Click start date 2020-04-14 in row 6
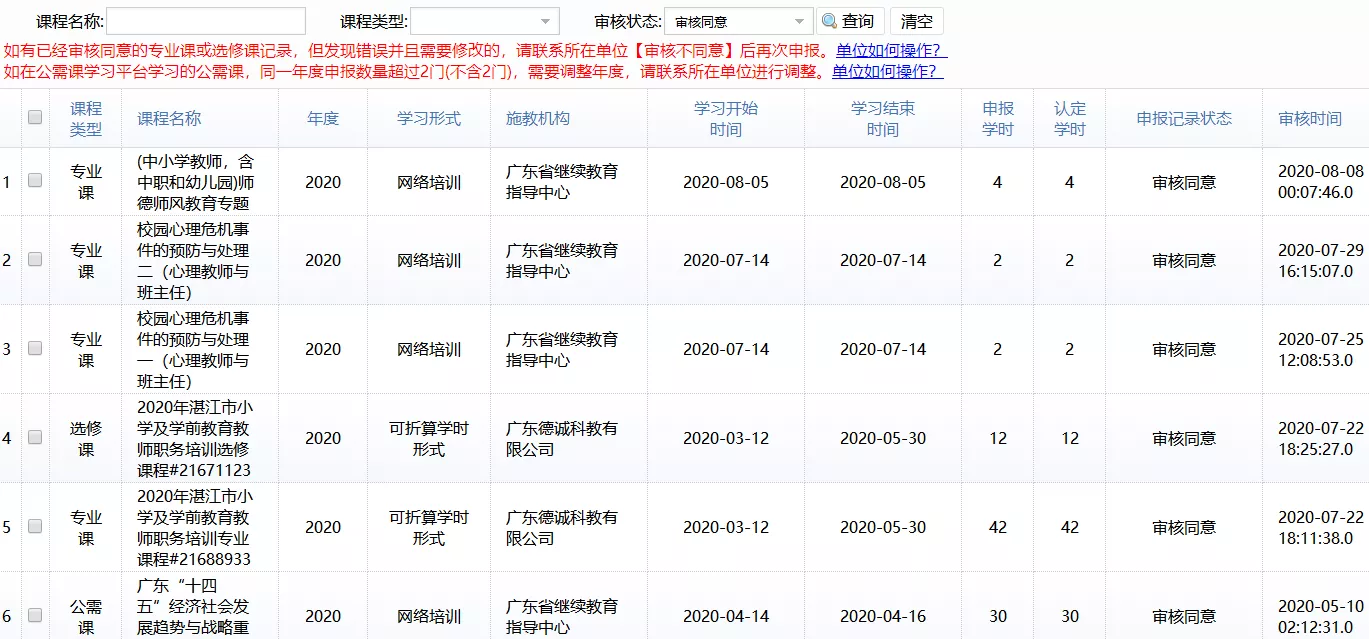Screen dimensions: 1369x639 (726, 616)
